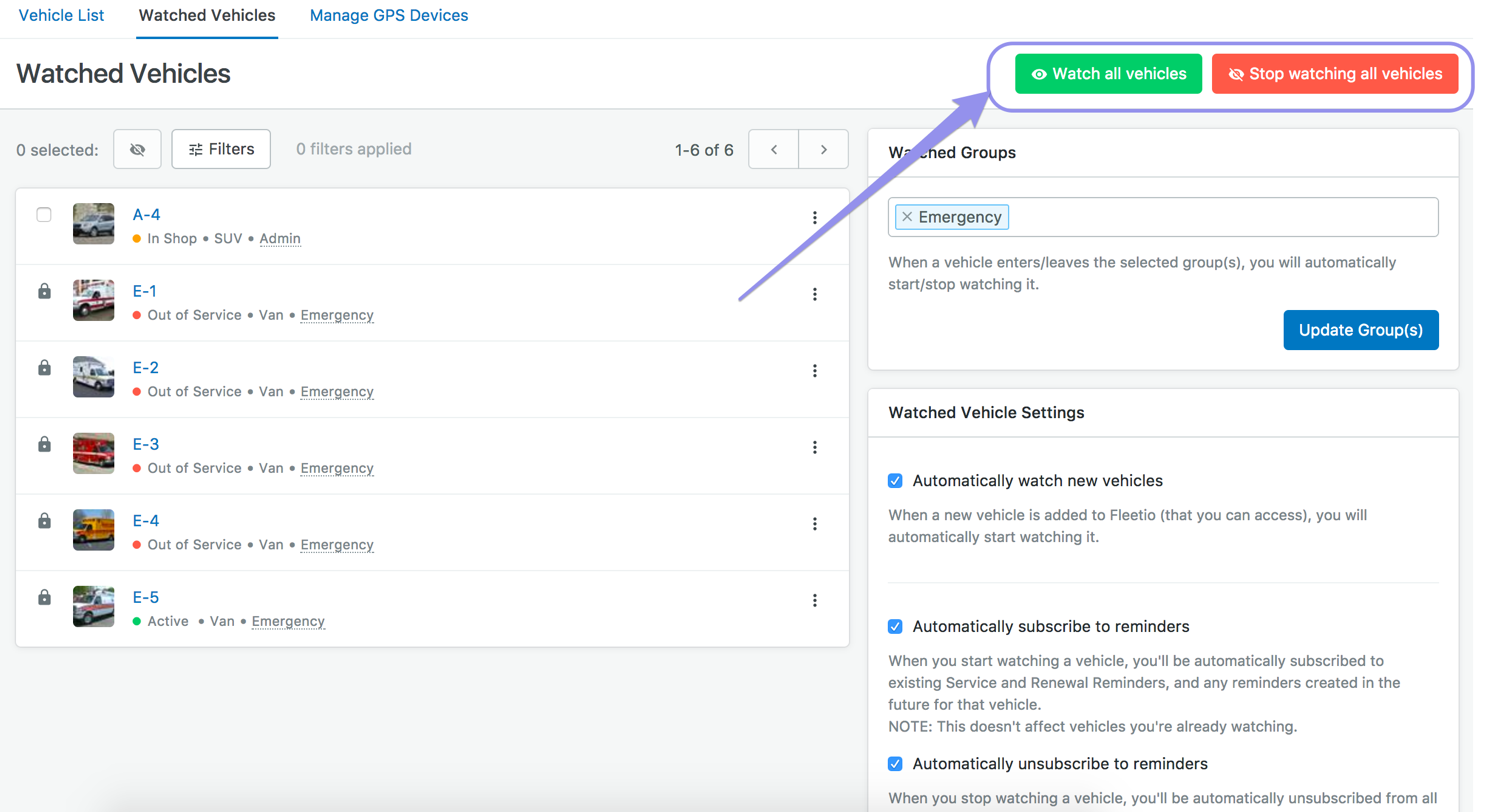1500x812 pixels.
Task: Click the 'In Shop' status of A-4
Action: [173, 239]
